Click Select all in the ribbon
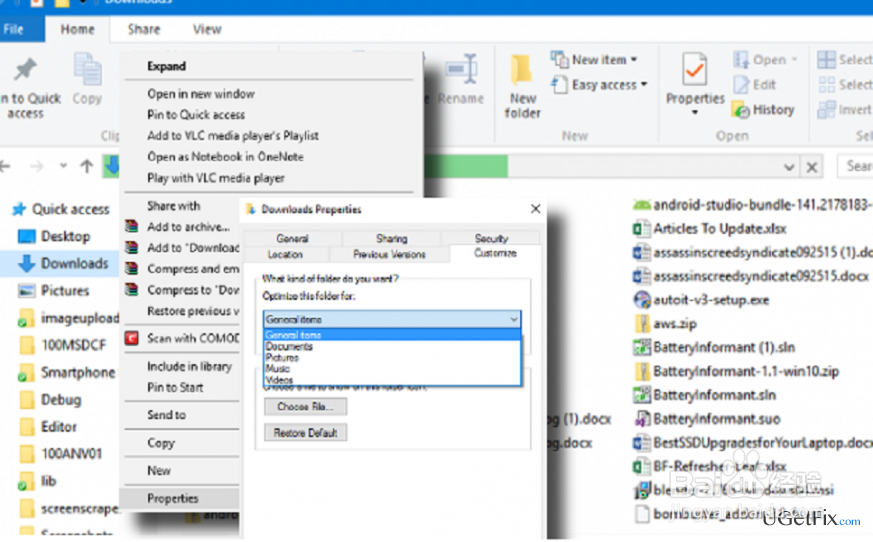Viewport: 873px width, 542px height. coord(844,60)
